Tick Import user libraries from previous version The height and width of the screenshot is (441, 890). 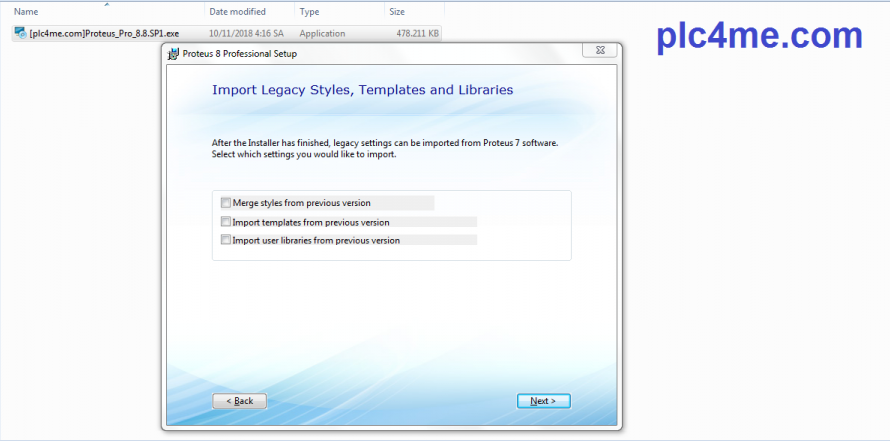coord(226,240)
